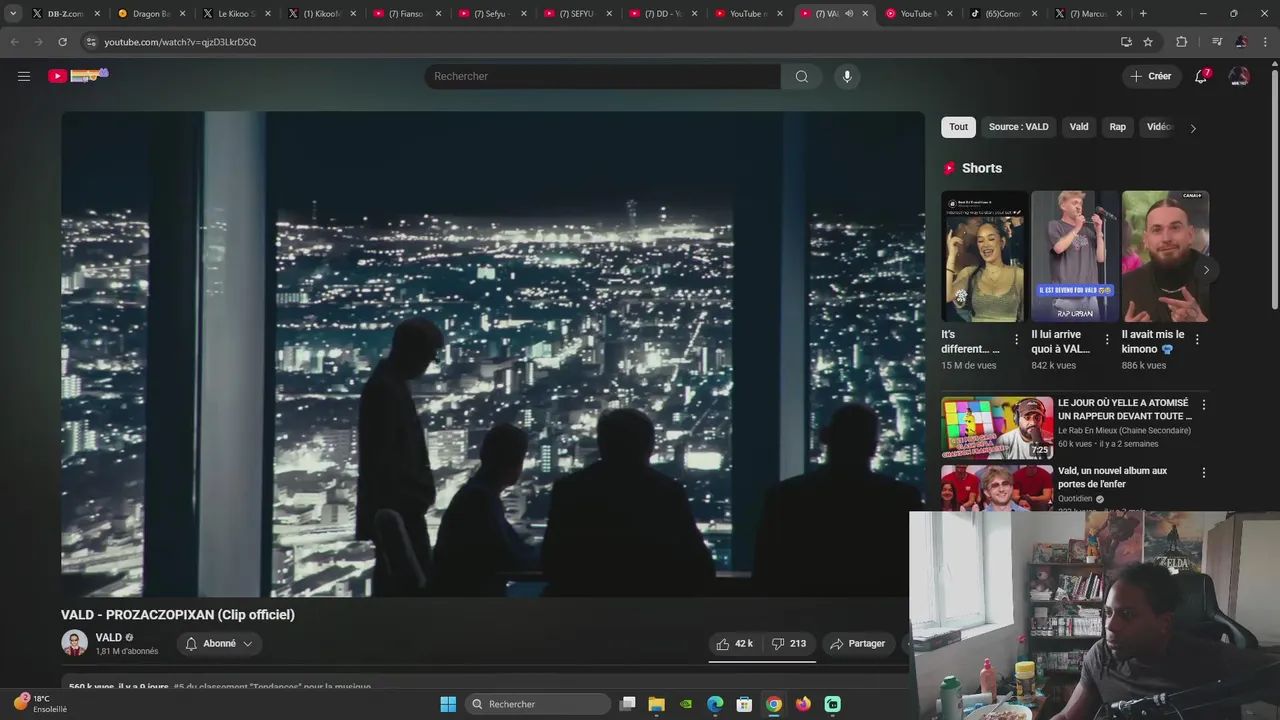Viewport: 1280px width, 720px height.
Task: Click the Créer button
Action: [1150, 76]
